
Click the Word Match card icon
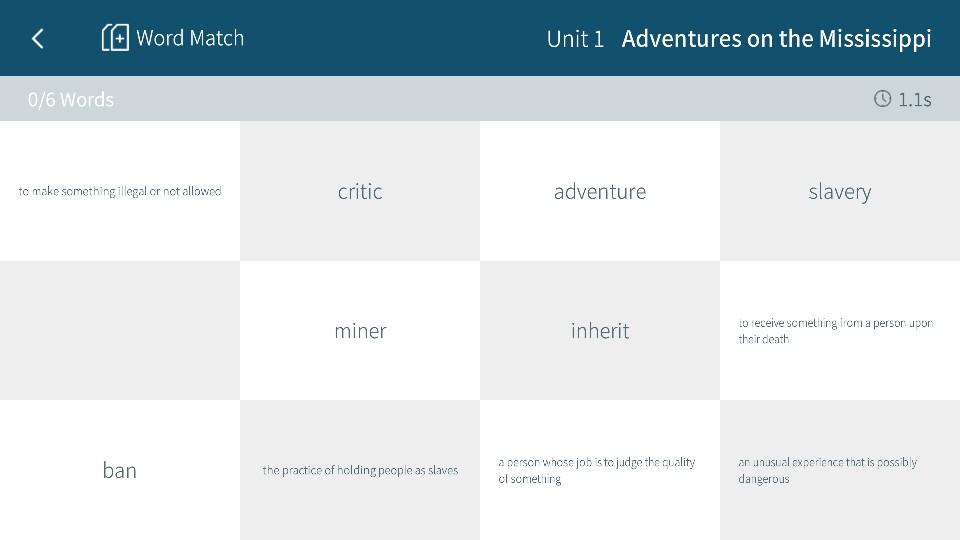tap(115, 38)
